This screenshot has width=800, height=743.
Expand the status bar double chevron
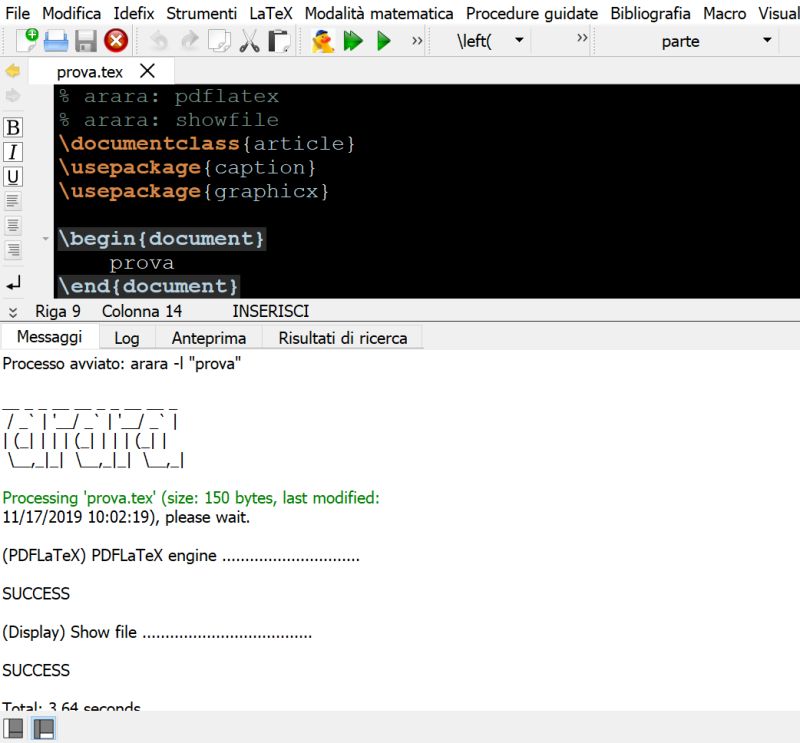click(x=13, y=312)
